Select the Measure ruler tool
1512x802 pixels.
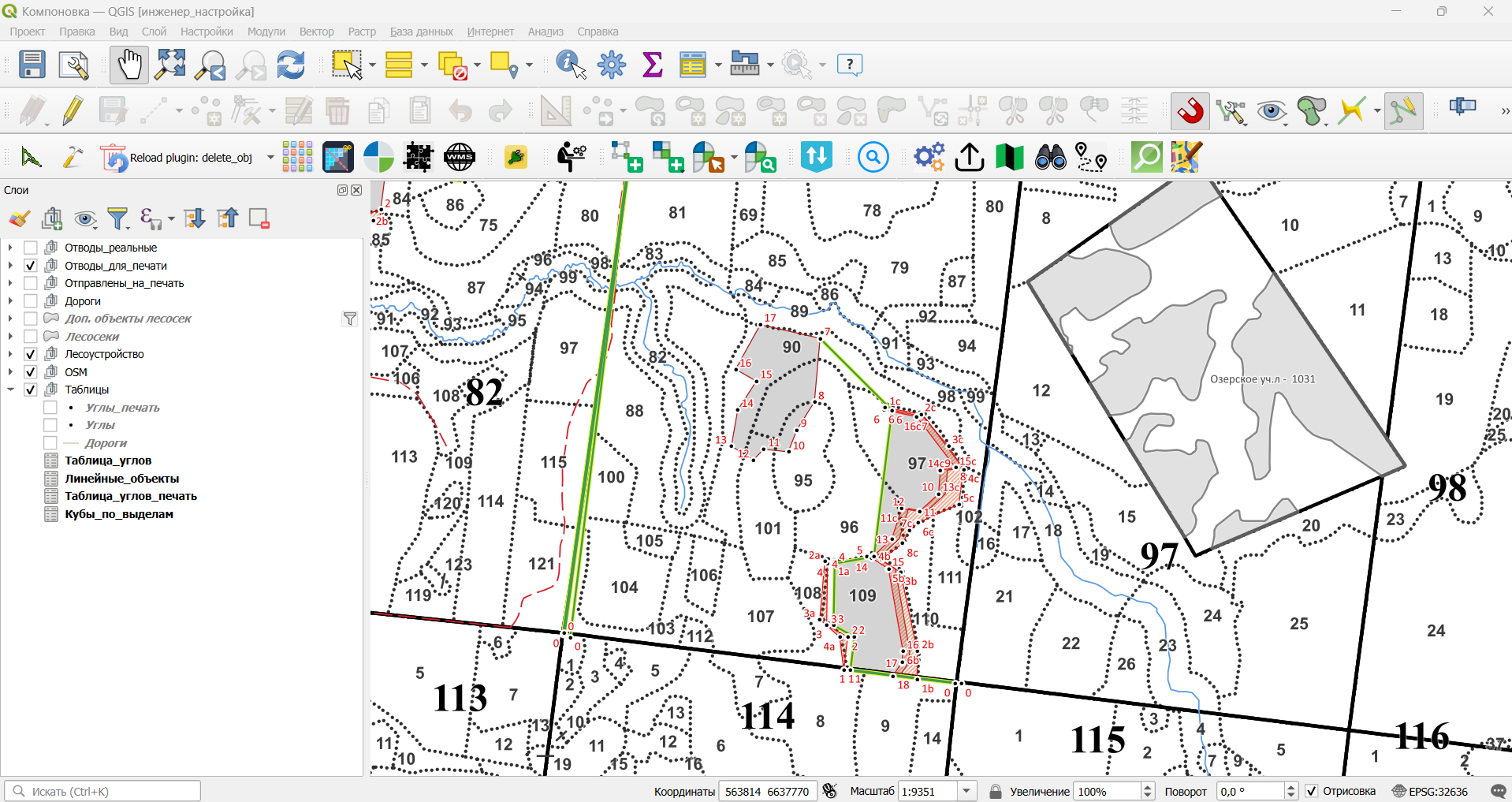[x=744, y=65]
